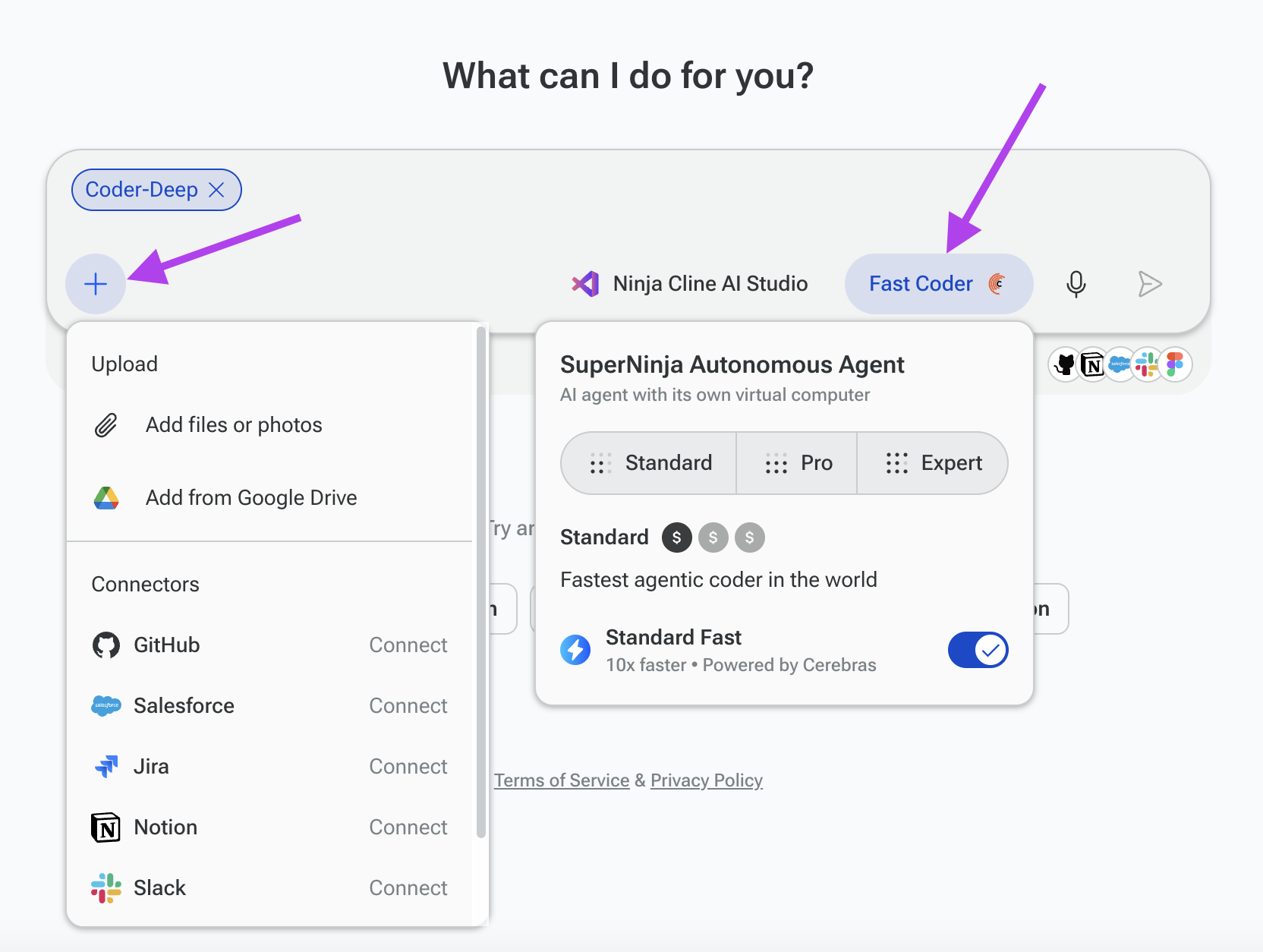Click the Slack badge in the connector row
The width and height of the screenshot is (1263, 952).
(x=1148, y=365)
